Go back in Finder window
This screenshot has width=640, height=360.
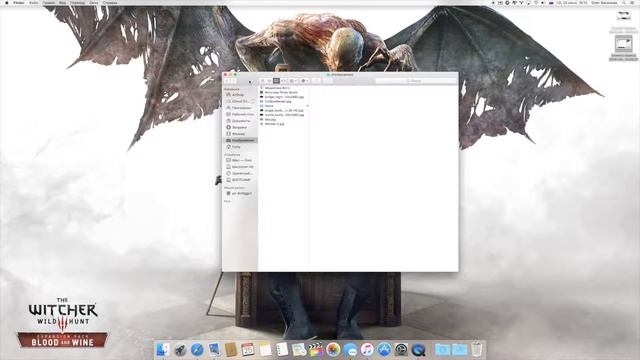coord(227,81)
